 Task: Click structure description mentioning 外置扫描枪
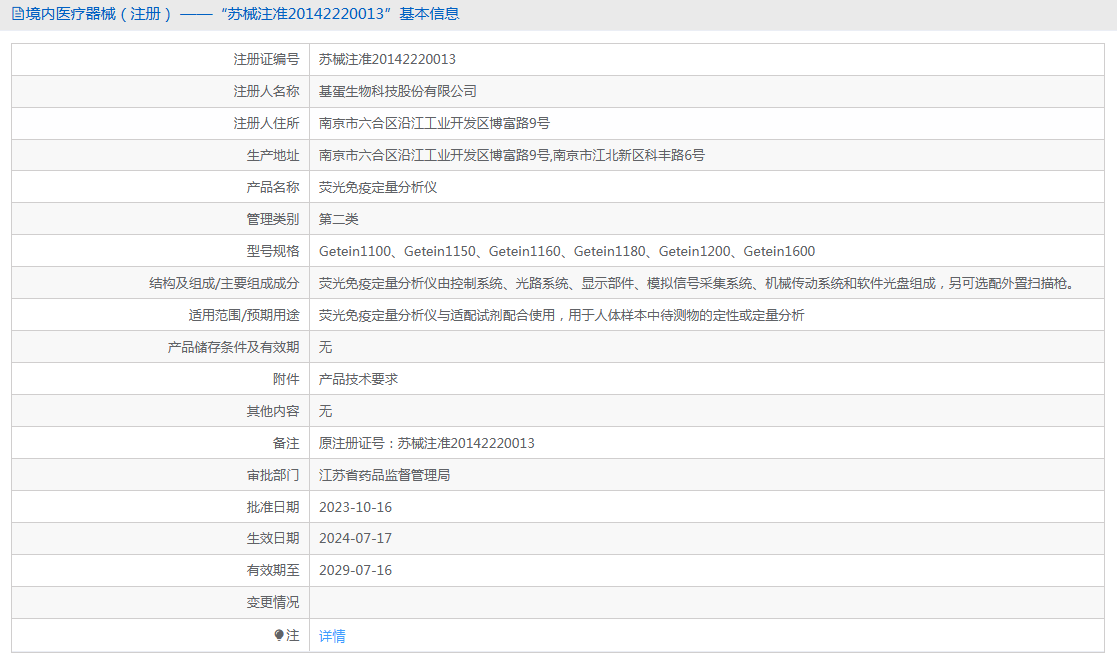[696, 283]
